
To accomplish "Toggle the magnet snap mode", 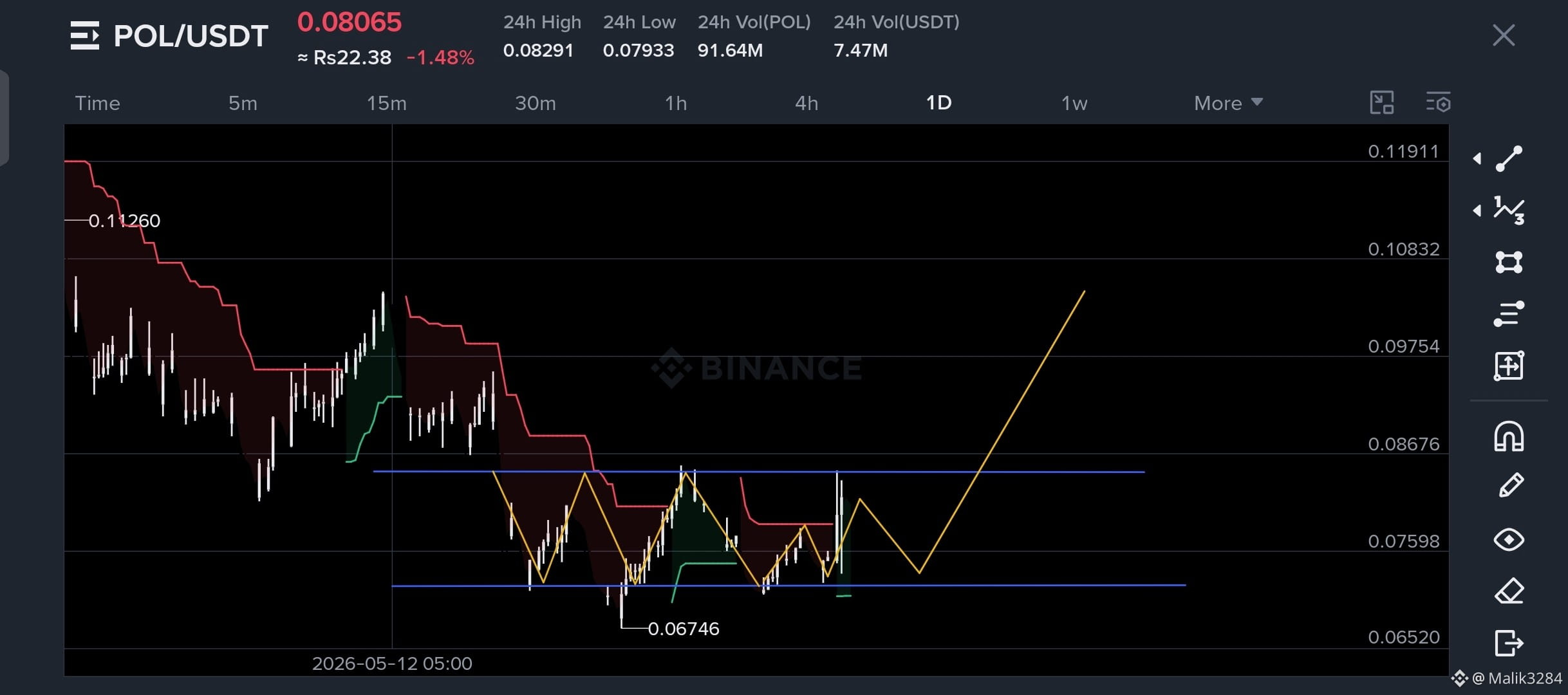I will pyautogui.click(x=1509, y=436).
